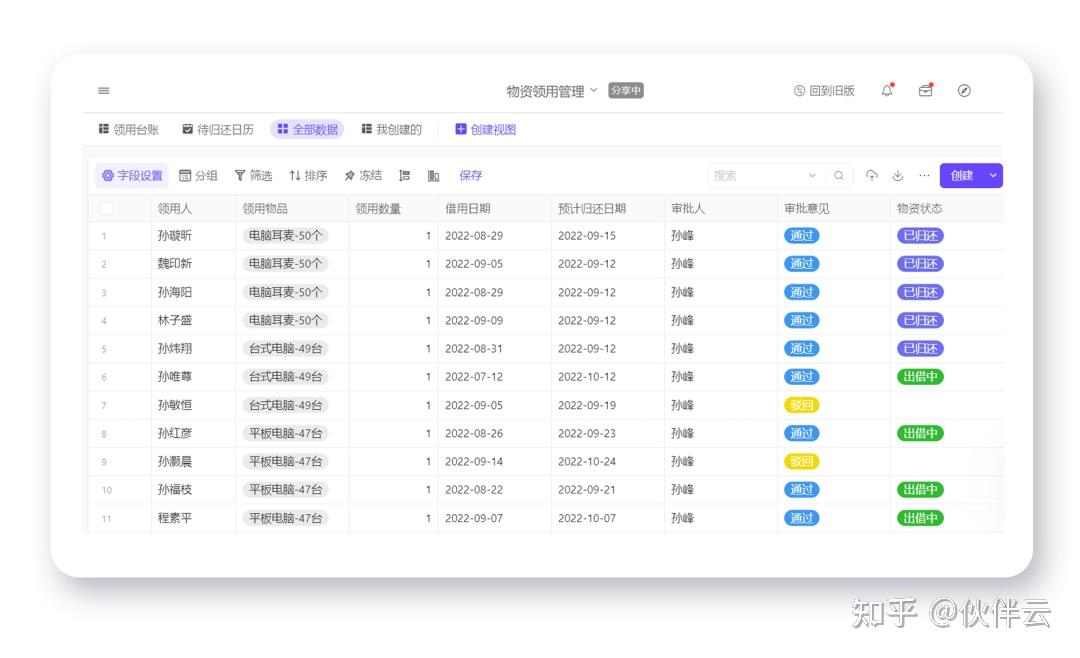
Task: Click 台式电脑-49台 tag in 孙敏恒 row
Action: tap(285, 405)
